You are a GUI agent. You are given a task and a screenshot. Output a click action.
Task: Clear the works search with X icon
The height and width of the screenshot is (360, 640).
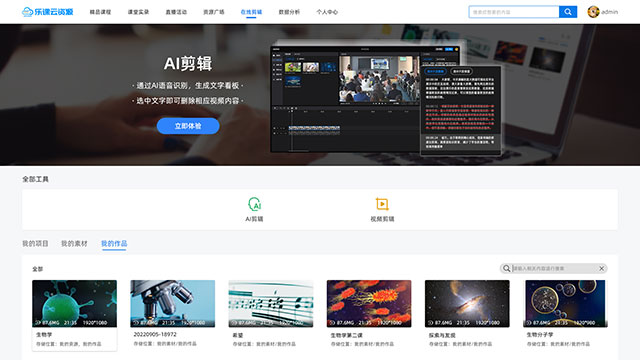point(601,268)
